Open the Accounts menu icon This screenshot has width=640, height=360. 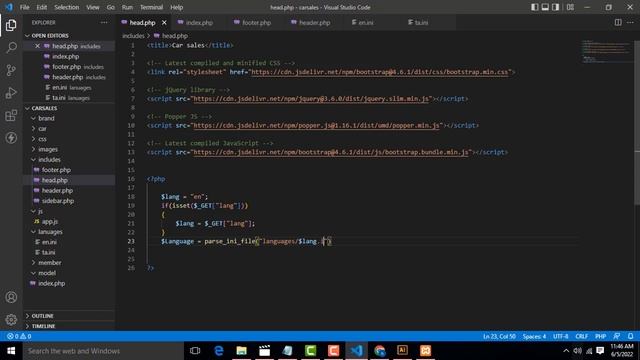pos(11,297)
